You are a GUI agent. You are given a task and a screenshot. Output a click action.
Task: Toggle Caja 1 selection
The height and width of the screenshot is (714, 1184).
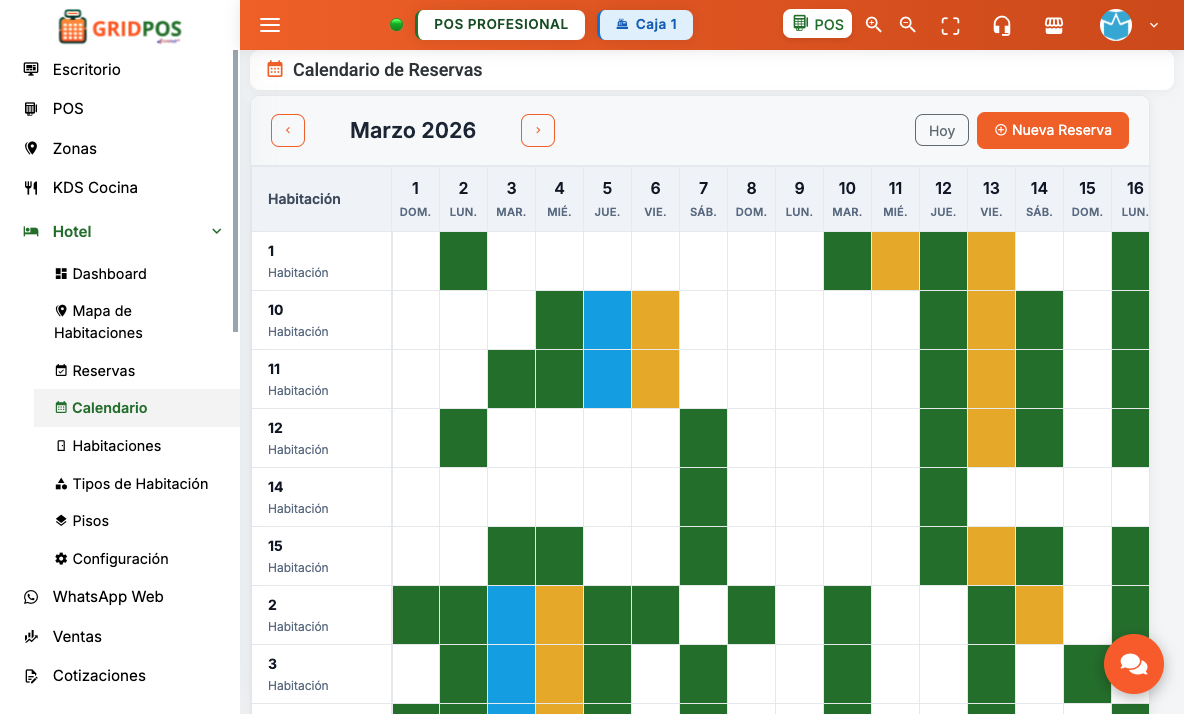tap(645, 24)
